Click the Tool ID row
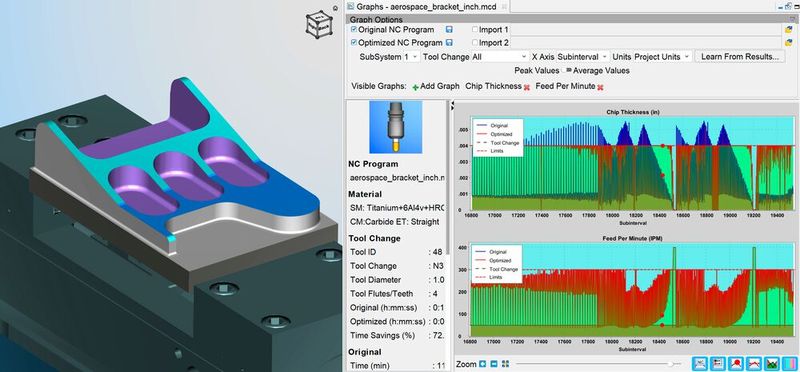Viewport: 800px width, 372px height. pos(396,252)
